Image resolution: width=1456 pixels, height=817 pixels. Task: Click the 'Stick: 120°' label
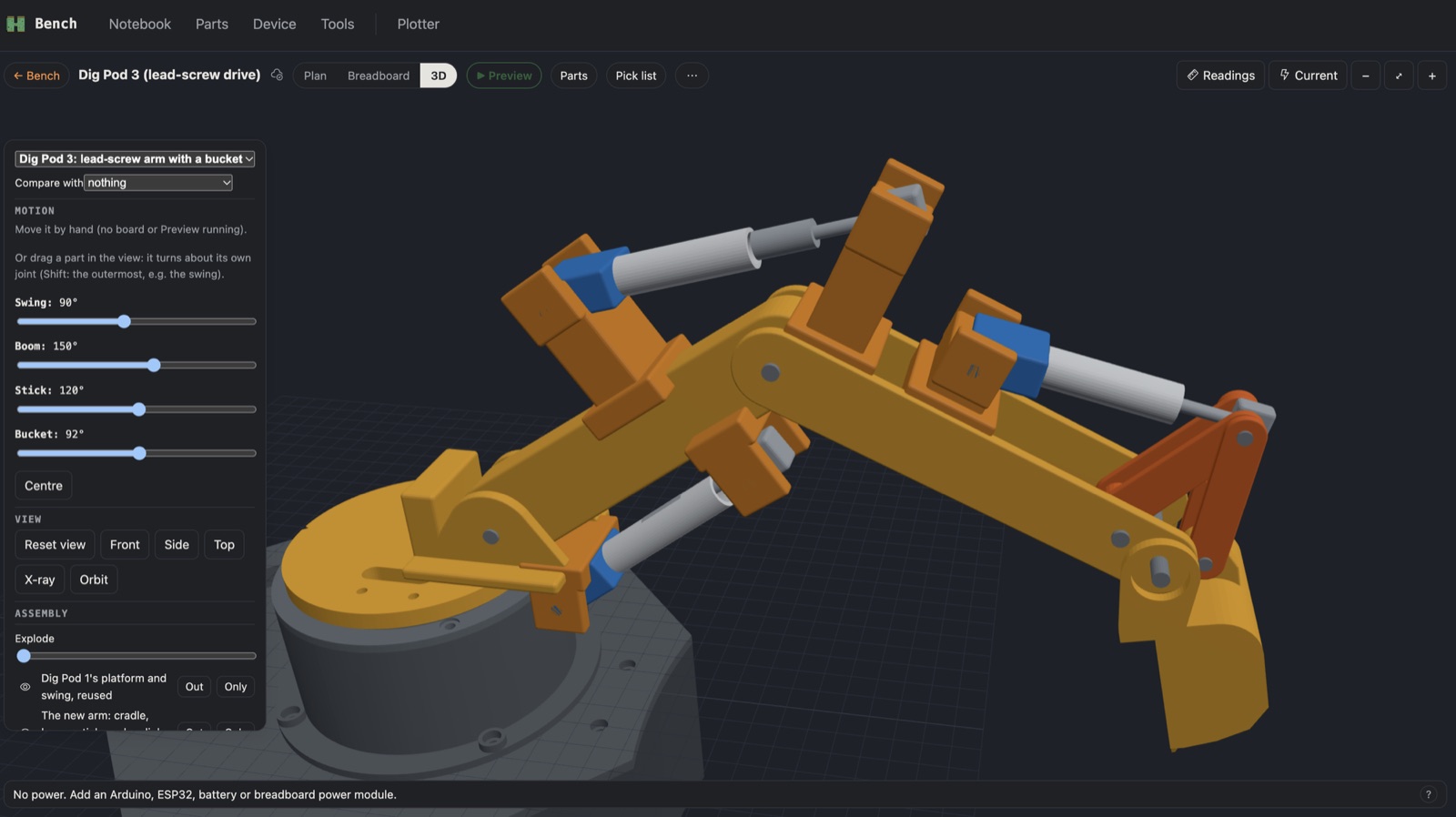click(49, 389)
